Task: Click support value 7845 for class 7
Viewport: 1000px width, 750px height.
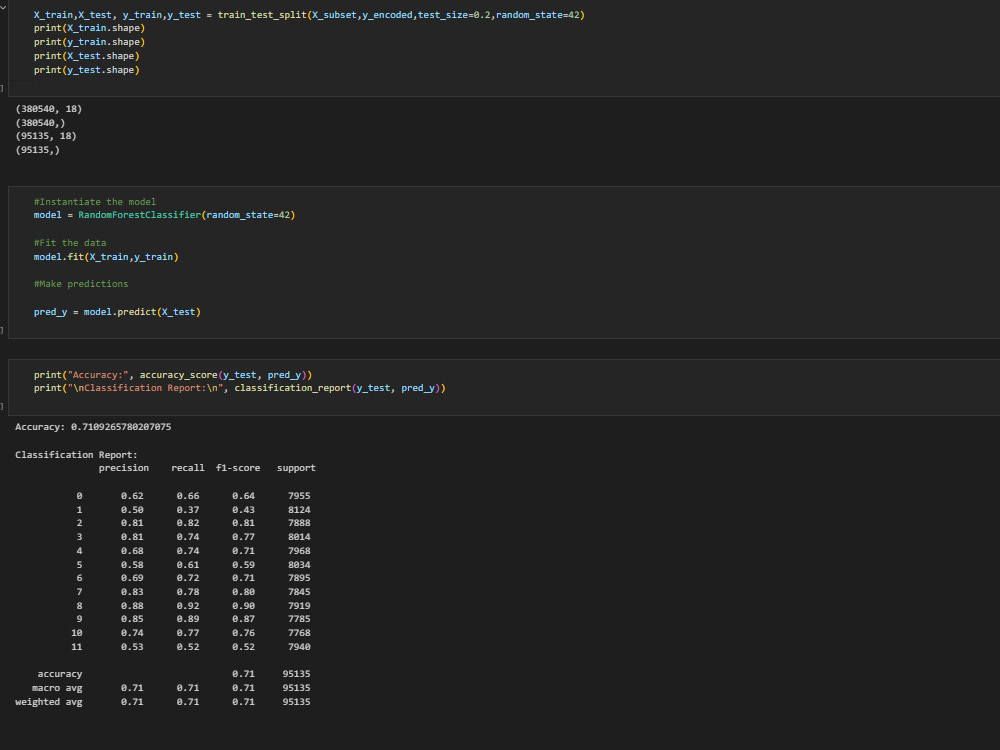Action: click(299, 592)
